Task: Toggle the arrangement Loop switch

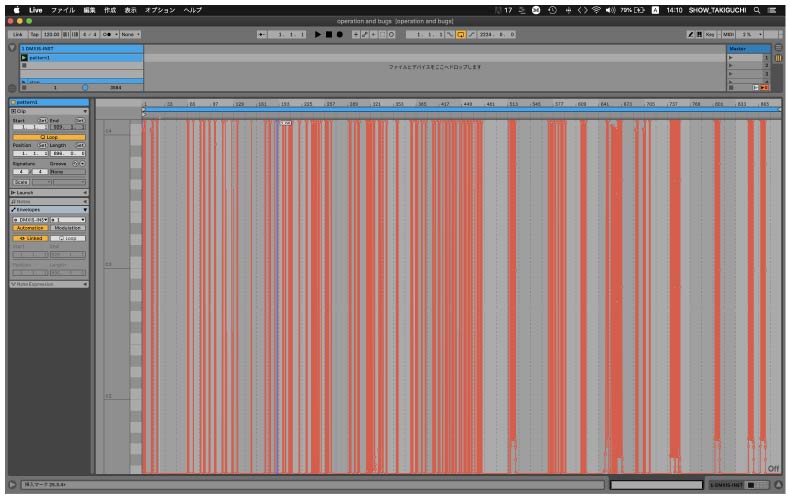Action: [460, 34]
